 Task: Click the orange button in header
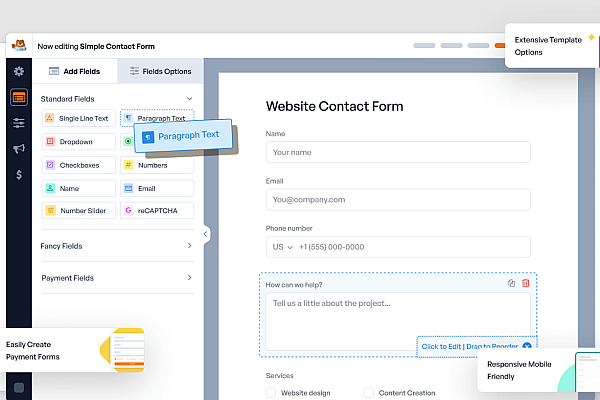tap(500, 46)
